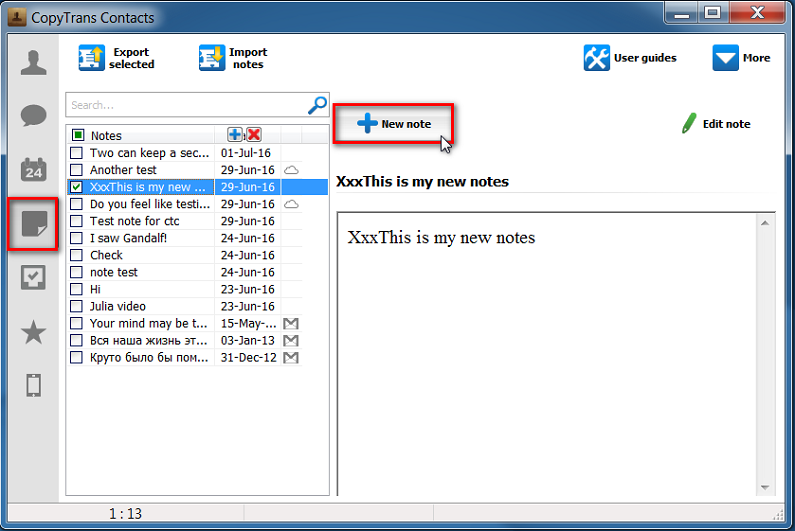Screen dimensions: 795x531
Task: Select the note titled note test
Action: point(114,272)
